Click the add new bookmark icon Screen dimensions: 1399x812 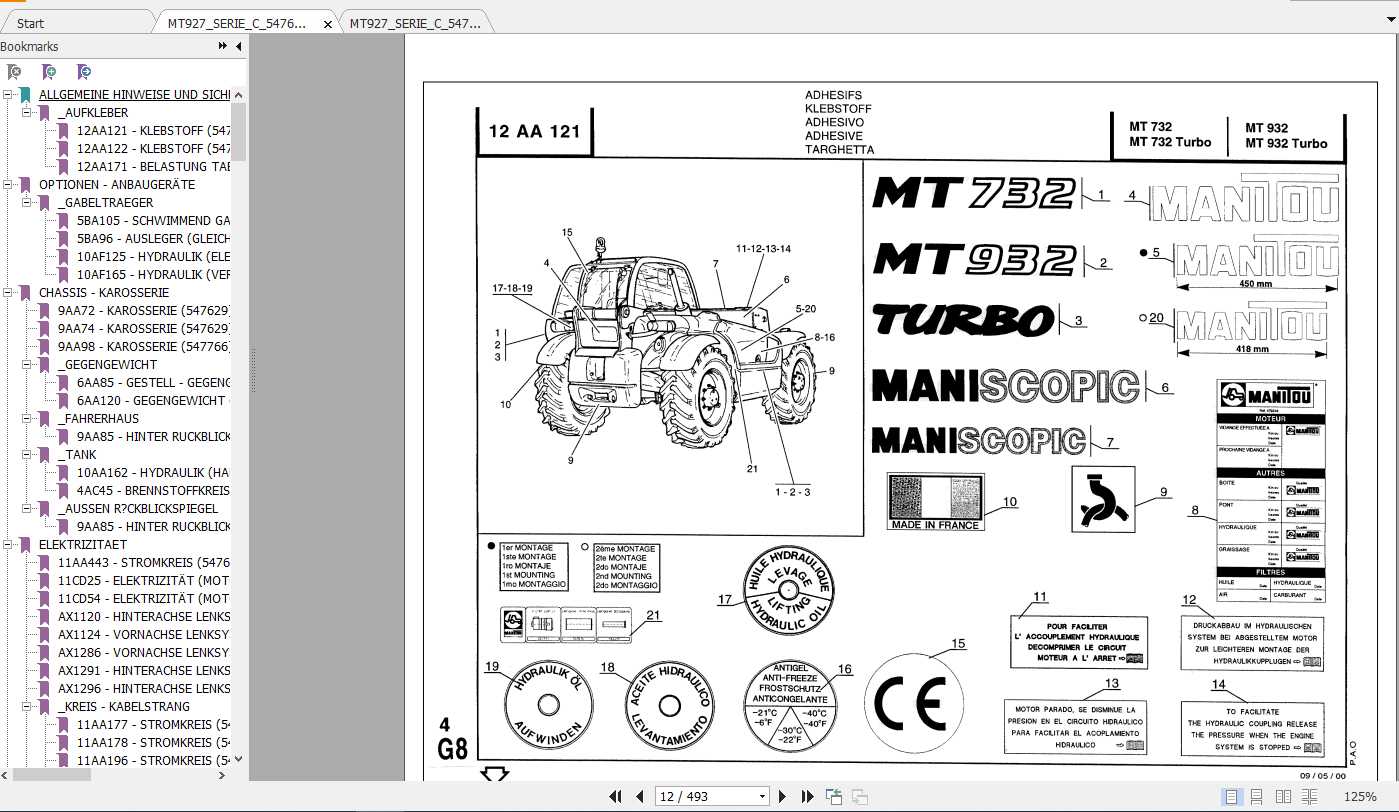click(49, 71)
